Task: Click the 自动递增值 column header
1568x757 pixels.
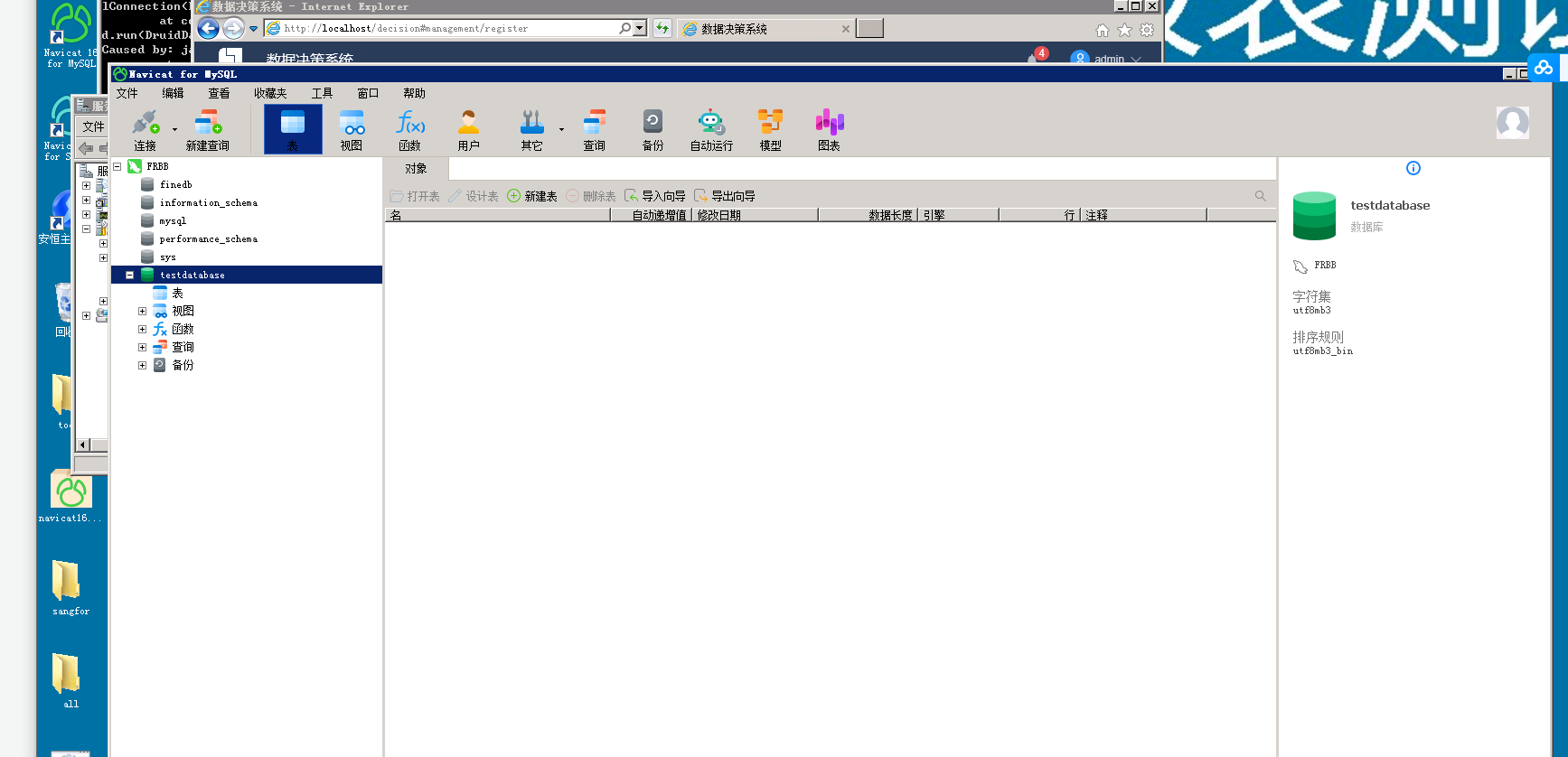Action: point(652,215)
